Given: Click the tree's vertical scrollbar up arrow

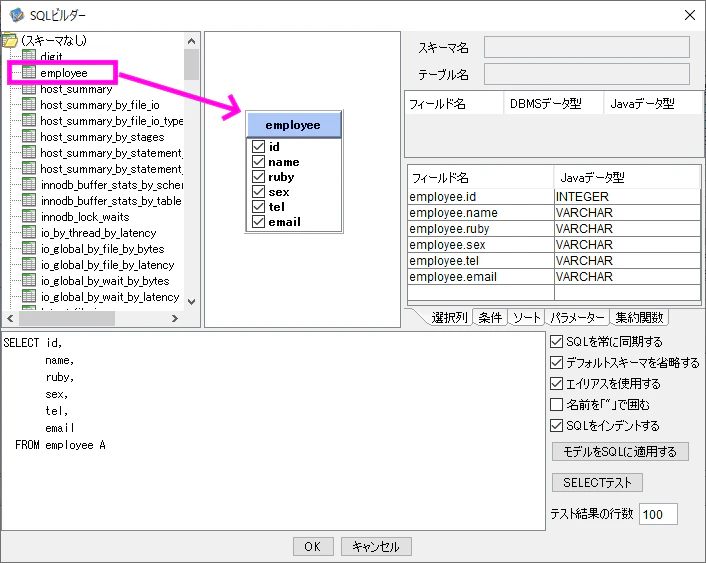Looking at the screenshot, I should click(191, 41).
